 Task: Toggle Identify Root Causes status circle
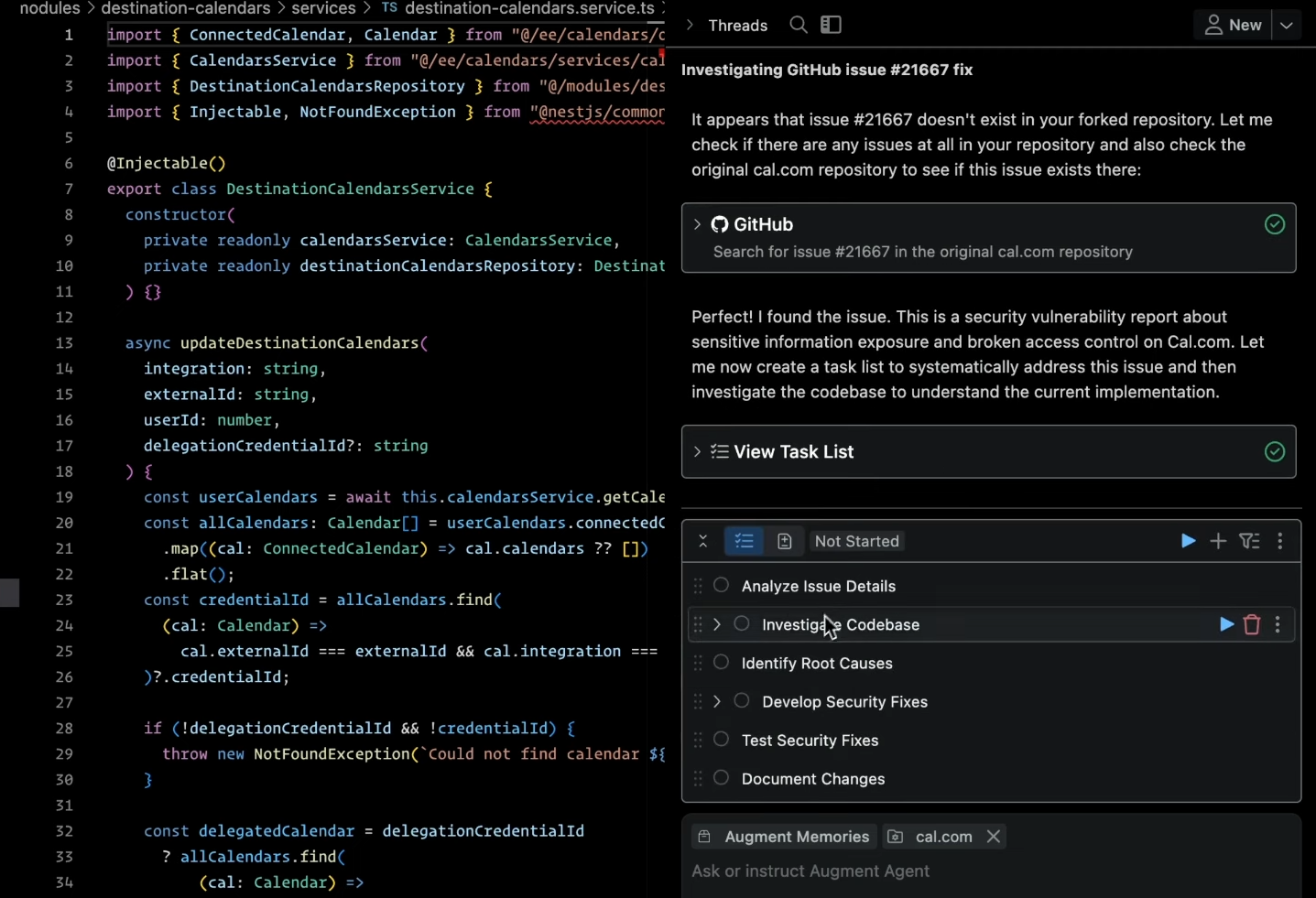tap(722, 662)
